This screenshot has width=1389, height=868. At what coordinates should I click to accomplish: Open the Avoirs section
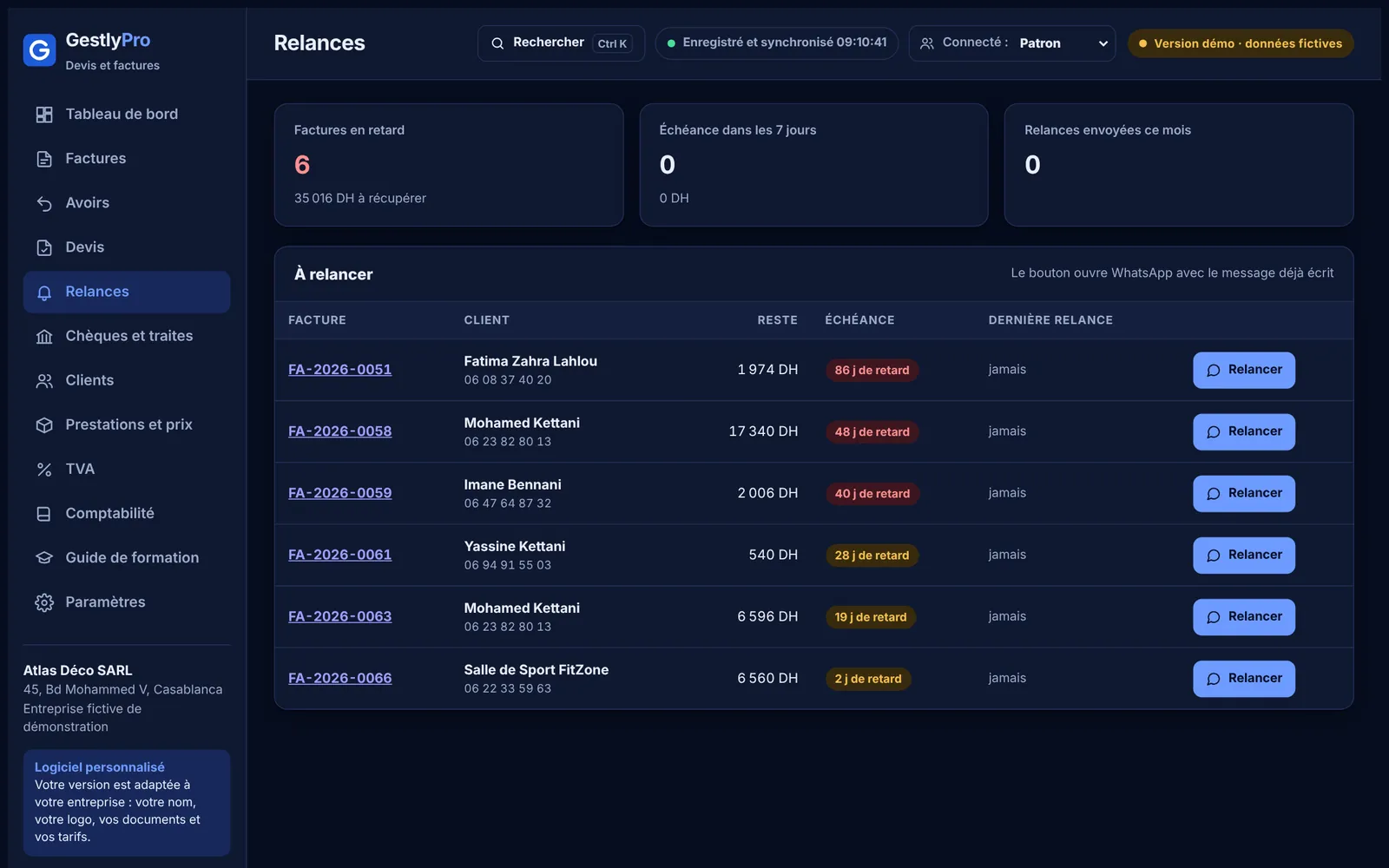pos(127,203)
